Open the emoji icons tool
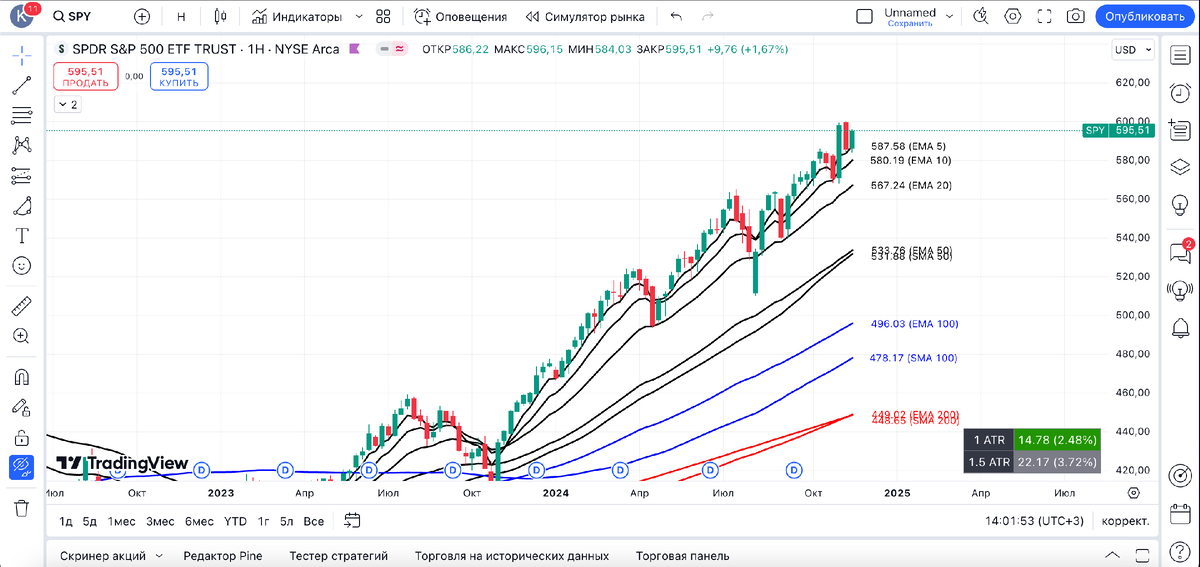The height and width of the screenshot is (567, 1200). (21, 266)
